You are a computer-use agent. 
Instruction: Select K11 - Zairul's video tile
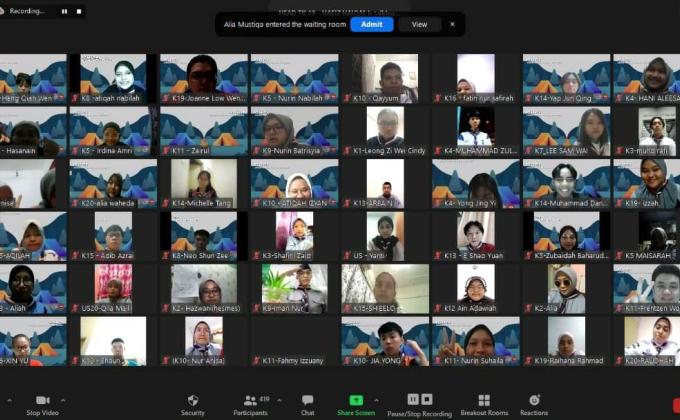[203, 131]
